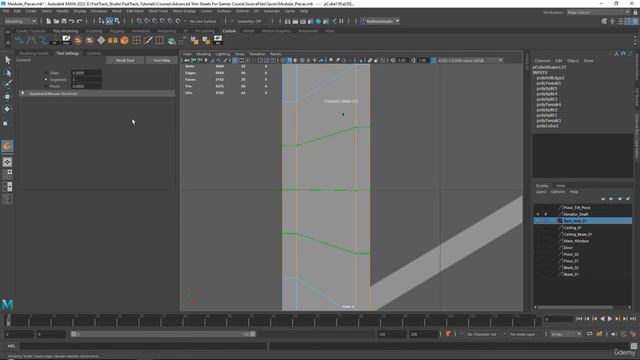The height and width of the screenshot is (360, 640).
Task: Pick the Paint Selection brush tool
Action: 7,84
